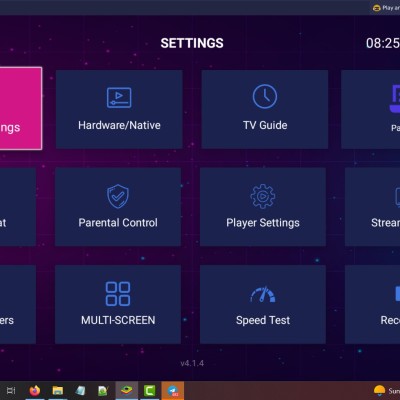The width and height of the screenshot is (400, 400).
Task: Click the Task View taskbar button
Action: [x=11, y=390]
